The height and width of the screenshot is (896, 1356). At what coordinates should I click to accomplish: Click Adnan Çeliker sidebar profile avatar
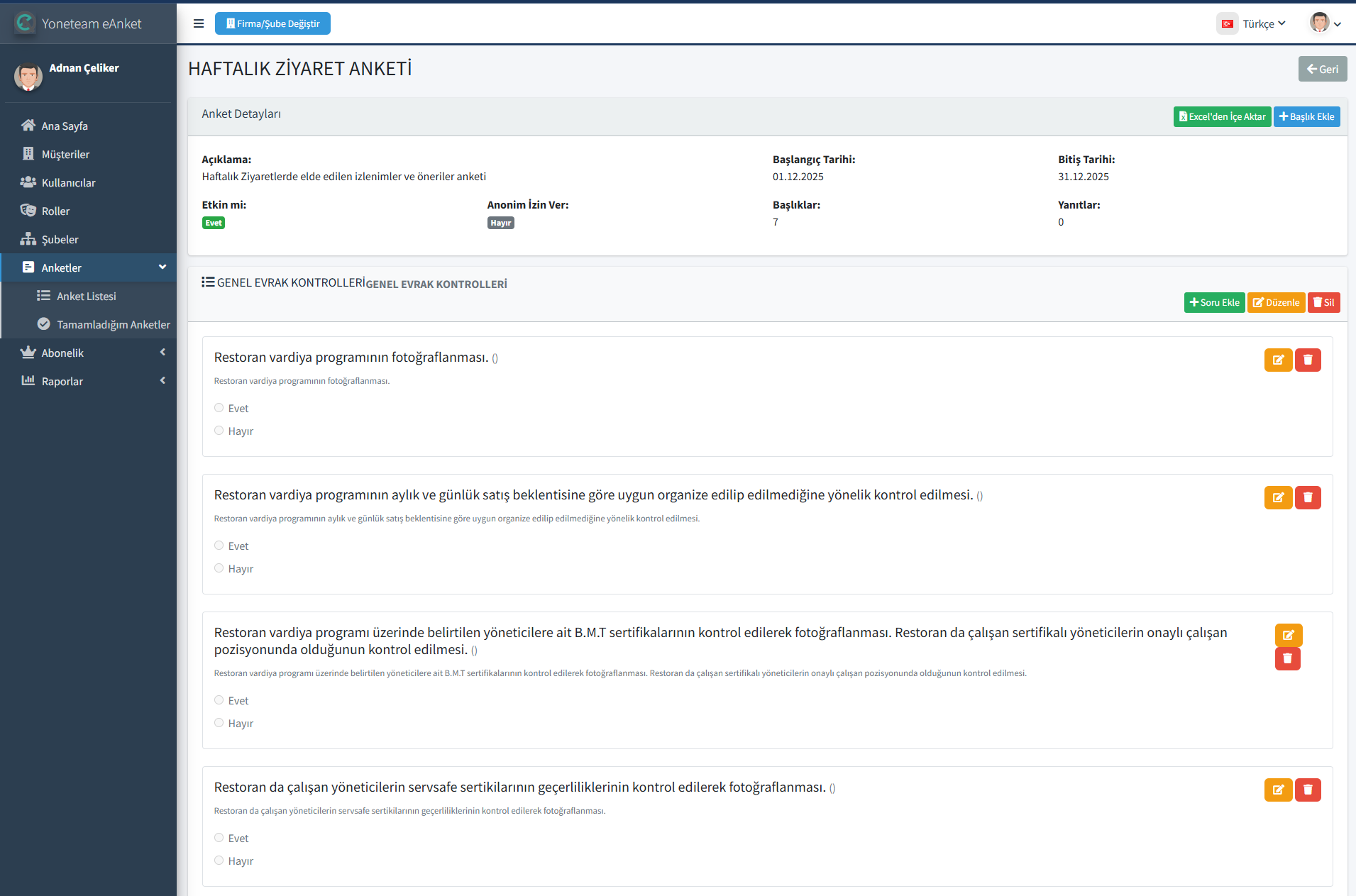(x=28, y=77)
